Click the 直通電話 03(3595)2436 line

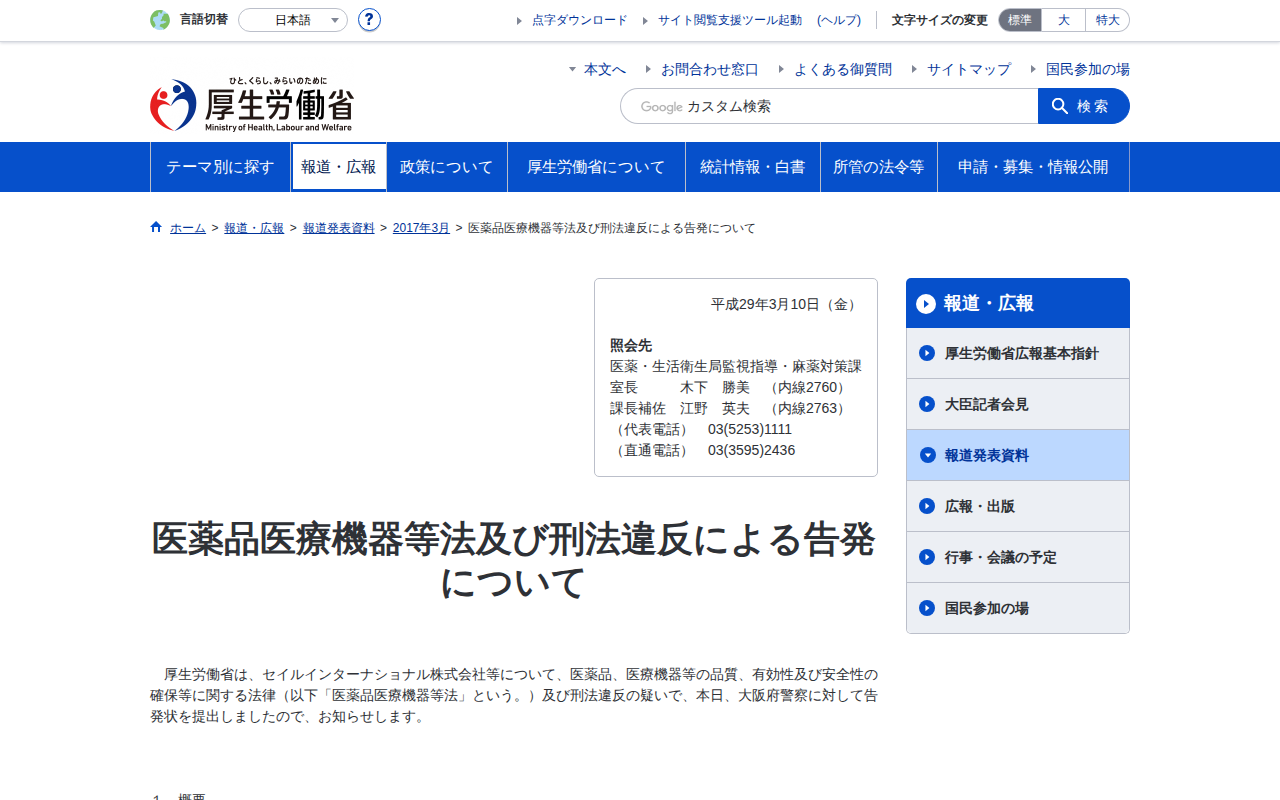(x=703, y=450)
